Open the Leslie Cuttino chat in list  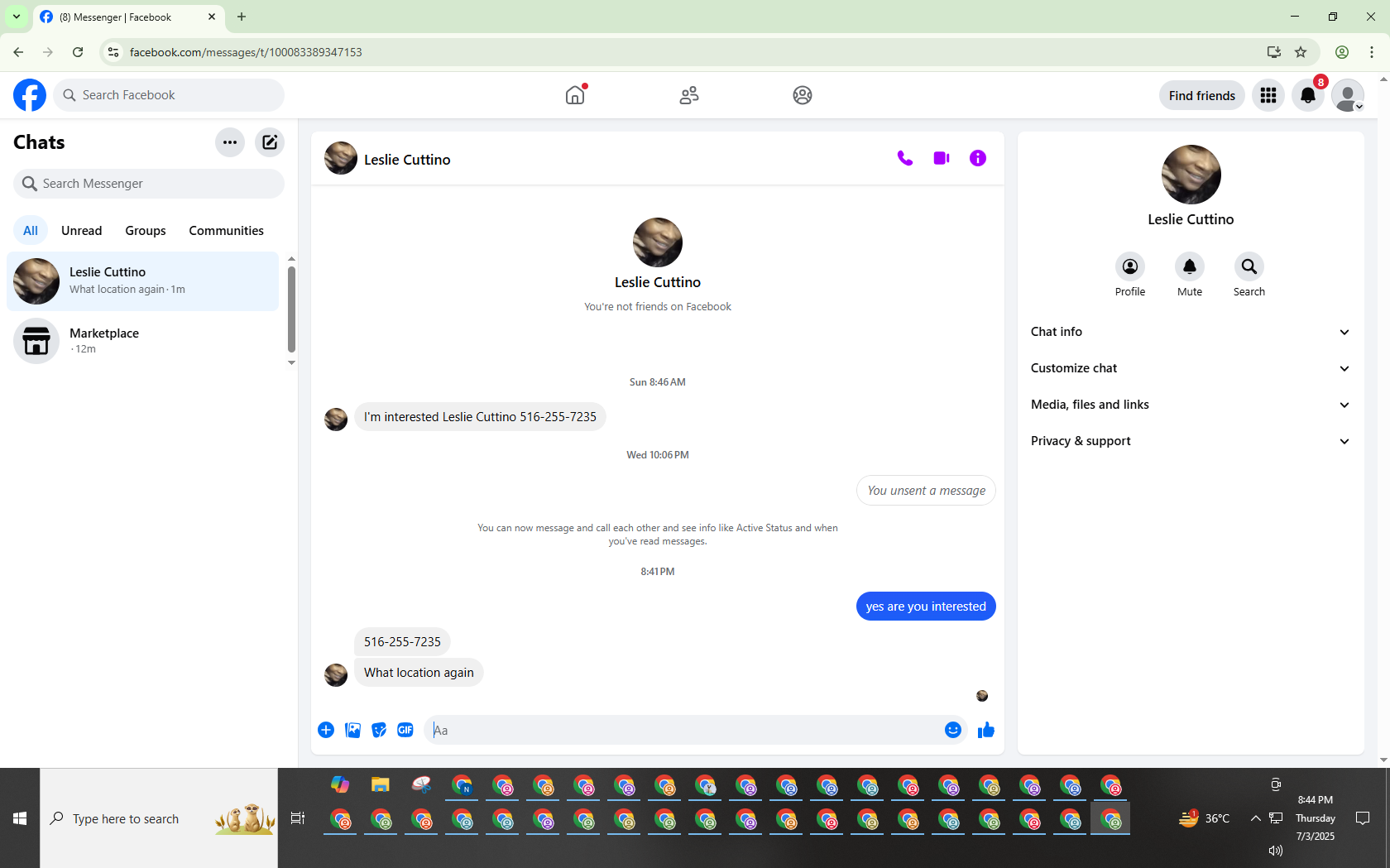click(x=143, y=281)
